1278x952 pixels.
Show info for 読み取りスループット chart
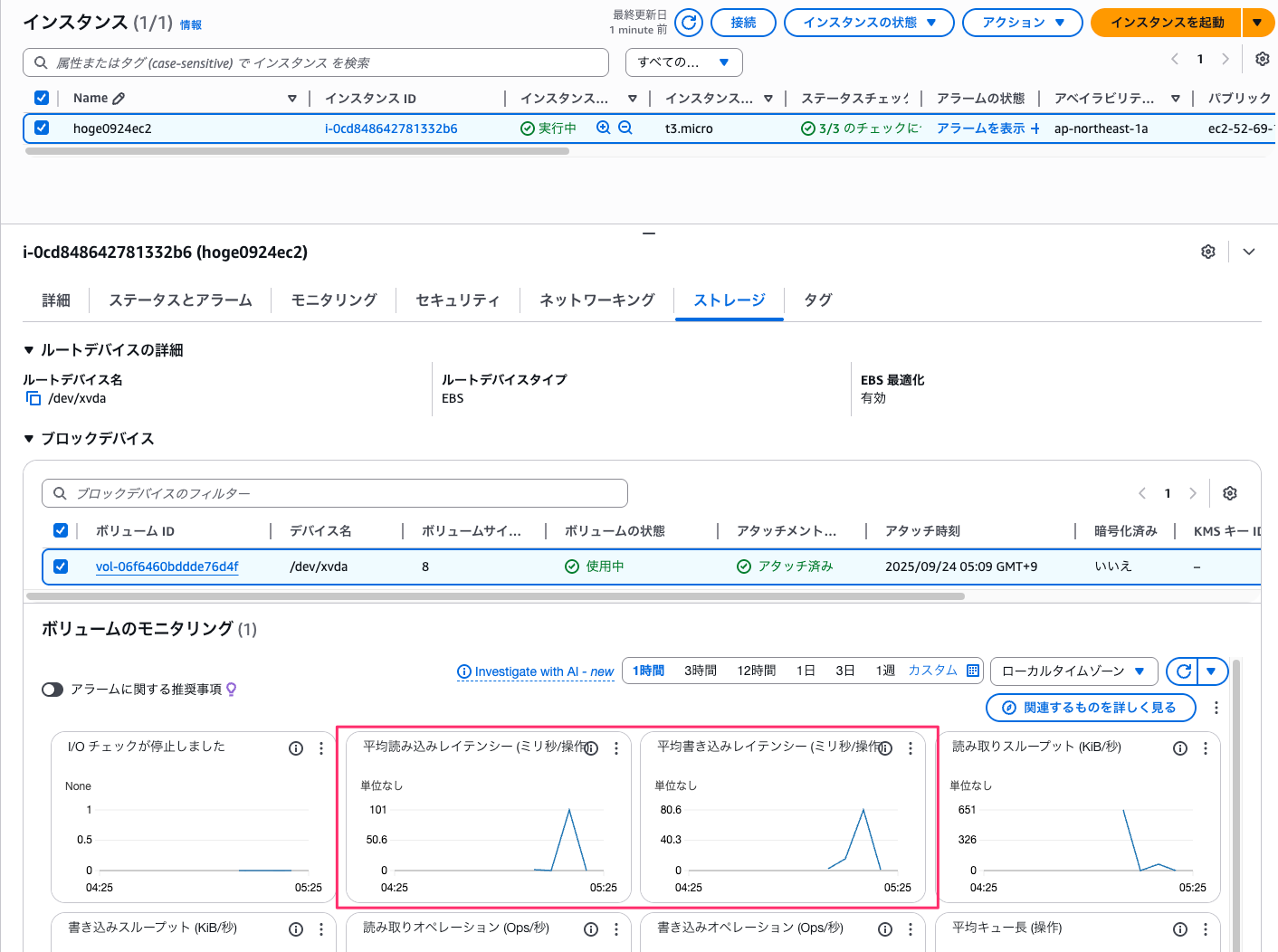(x=1180, y=748)
